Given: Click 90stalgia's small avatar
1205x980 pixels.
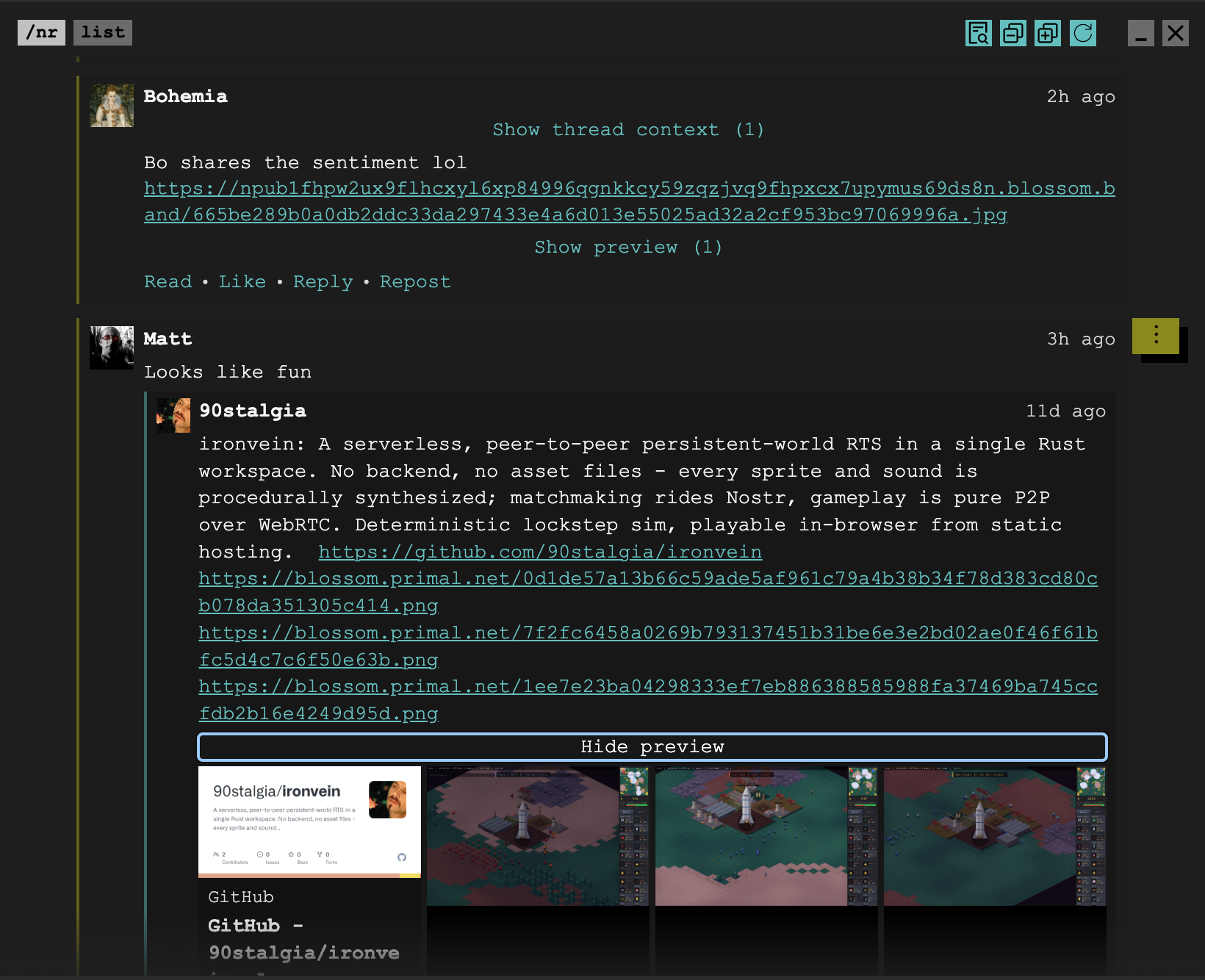Looking at the screenshot, I should [173, 415].
